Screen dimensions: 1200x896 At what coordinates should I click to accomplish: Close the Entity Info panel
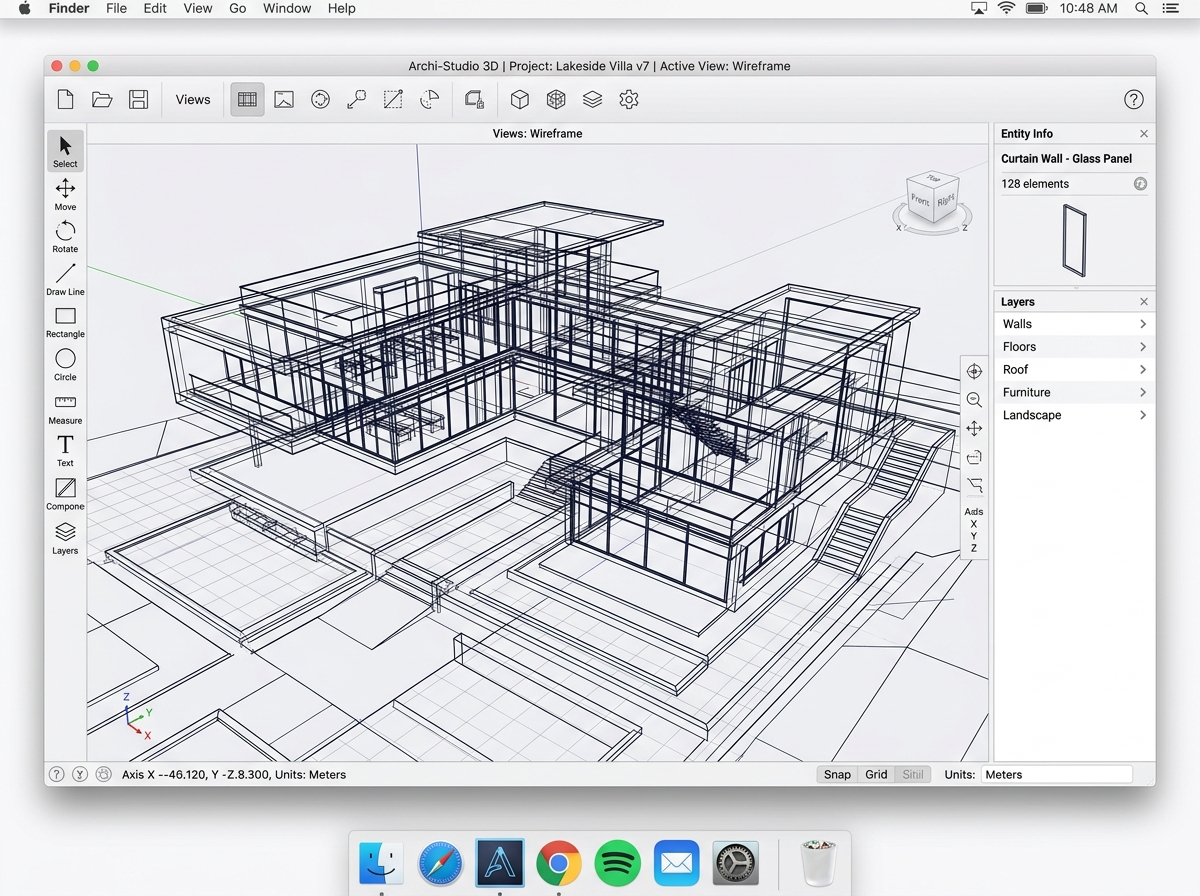(1144, 133)
